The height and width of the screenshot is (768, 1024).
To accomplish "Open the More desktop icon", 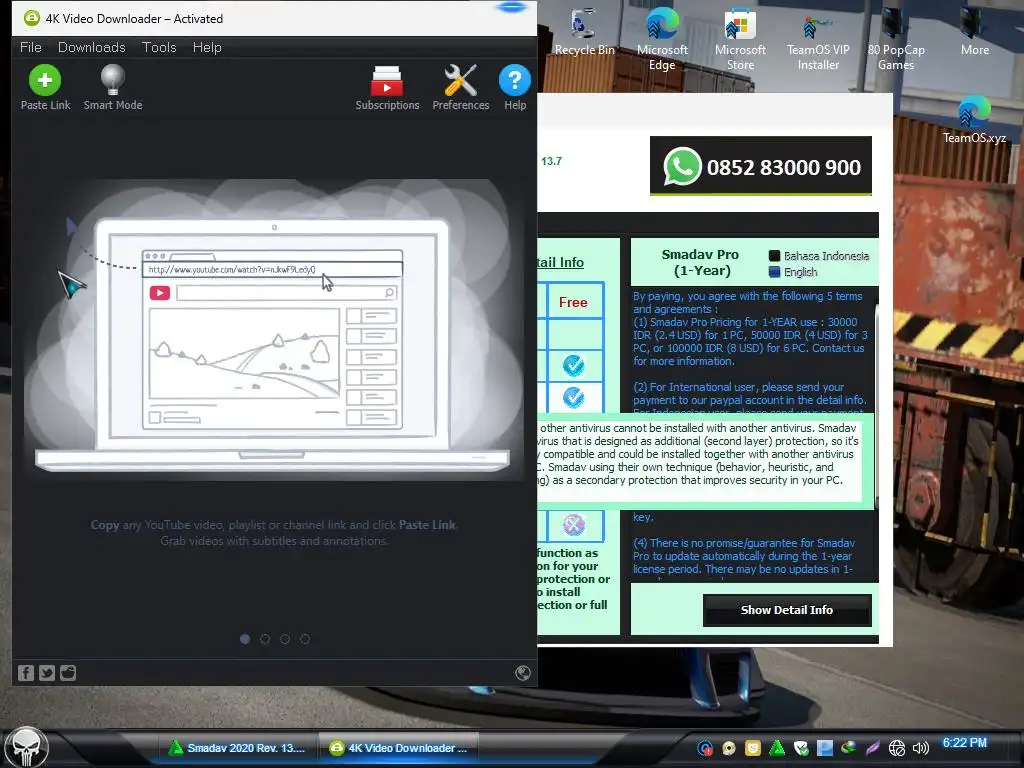I will (x=974, y=31).
